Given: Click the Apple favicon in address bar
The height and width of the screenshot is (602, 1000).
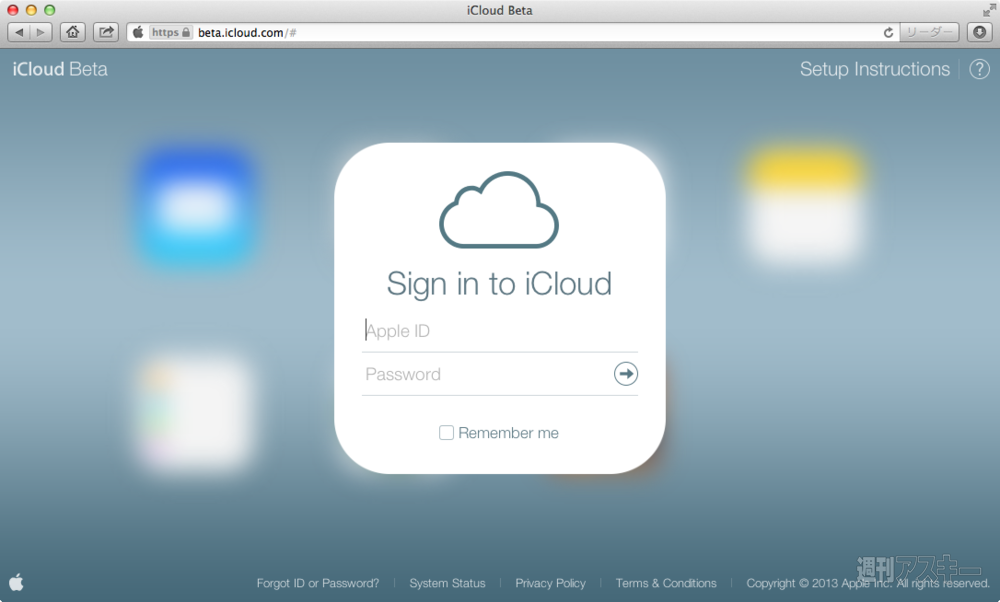Looking at the screenshot, I should click(138, 32).
